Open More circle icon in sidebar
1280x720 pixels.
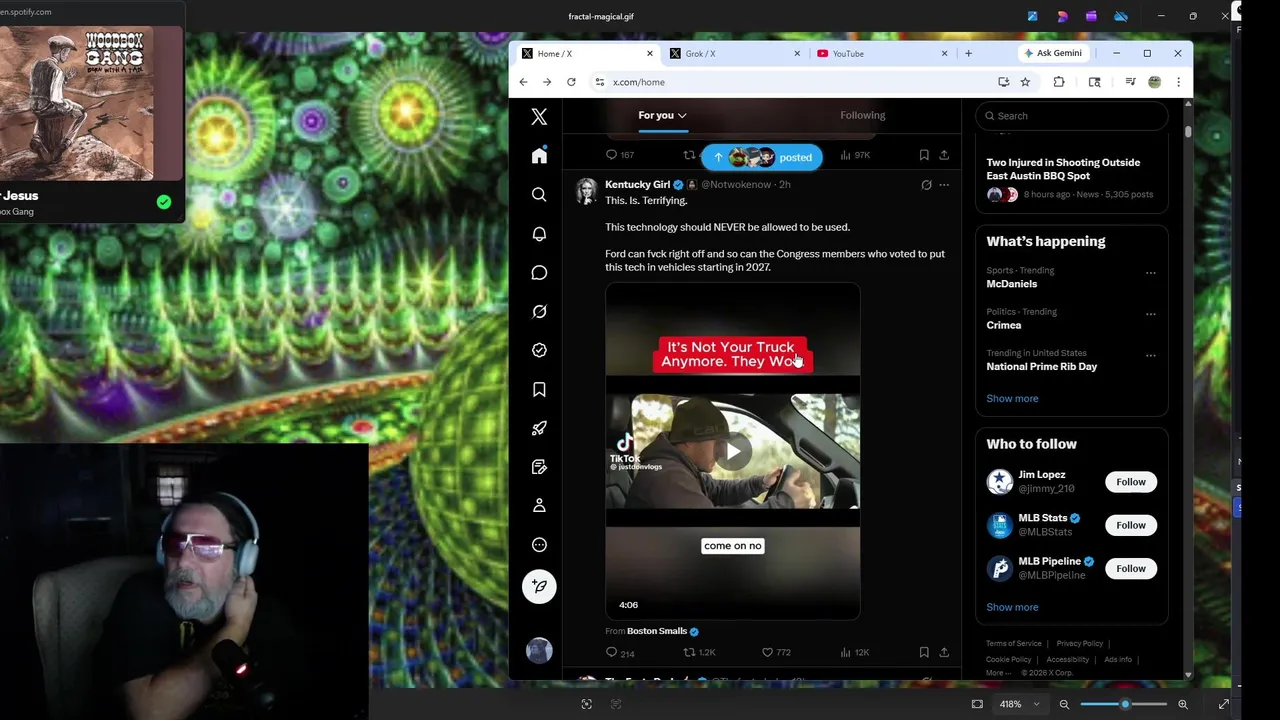click(x=539, y=545)
